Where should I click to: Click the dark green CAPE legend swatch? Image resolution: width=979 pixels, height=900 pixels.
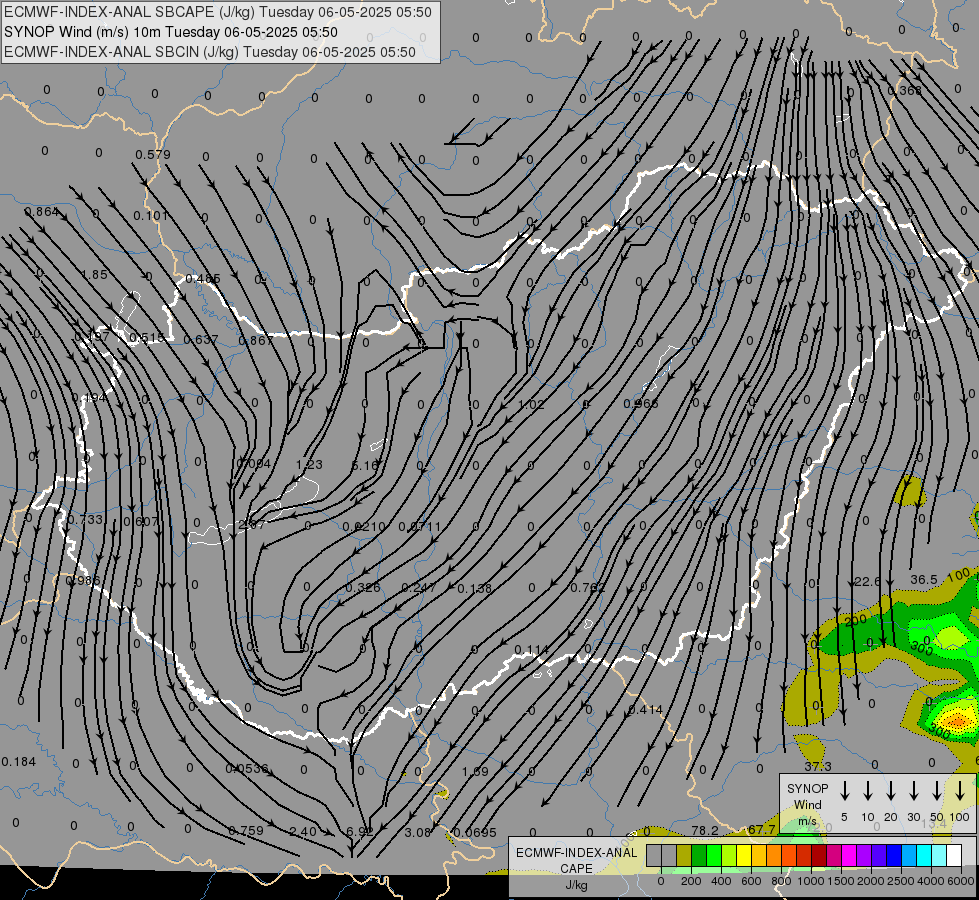[x=699, y=856]
